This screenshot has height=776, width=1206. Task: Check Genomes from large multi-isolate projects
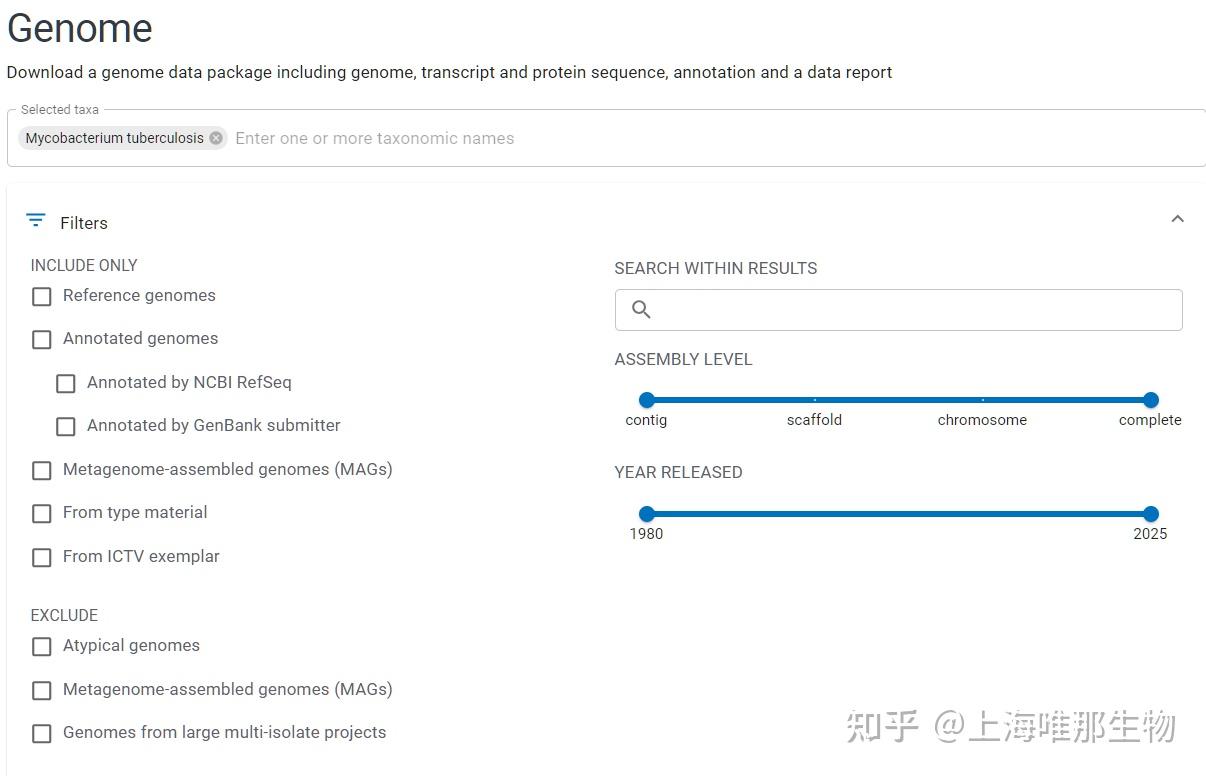(x=41, y=733)
